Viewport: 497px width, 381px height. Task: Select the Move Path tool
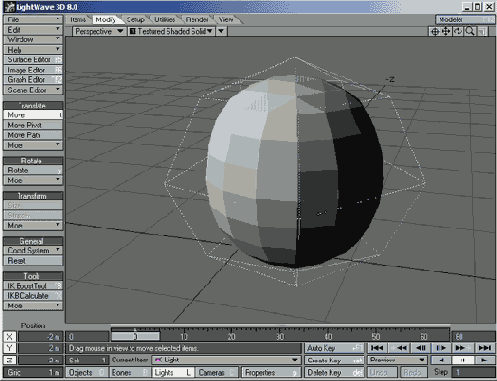pyautogui.click(x=33, y=135)
